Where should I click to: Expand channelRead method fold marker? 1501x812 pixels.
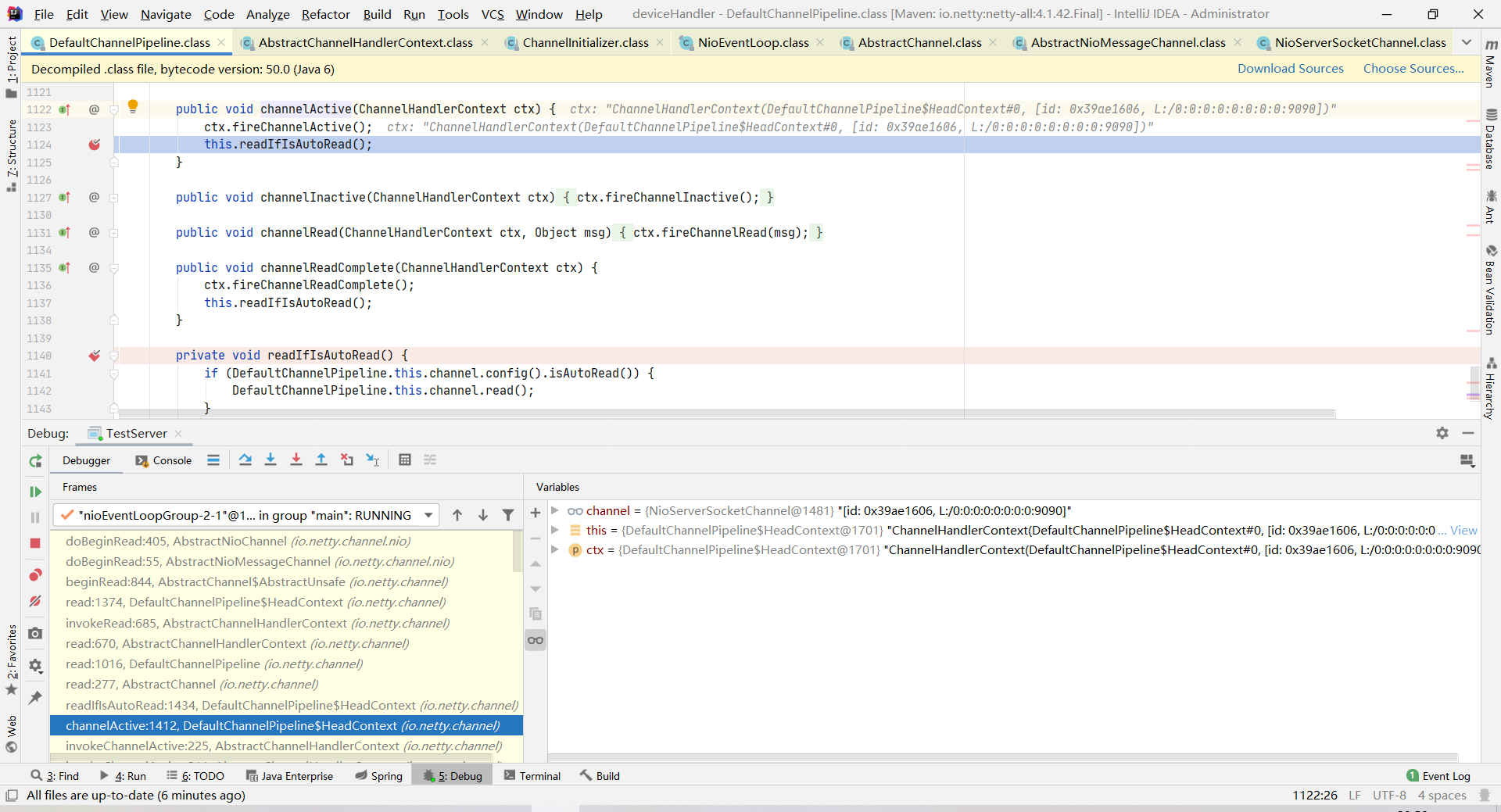(x=114, y=233)
